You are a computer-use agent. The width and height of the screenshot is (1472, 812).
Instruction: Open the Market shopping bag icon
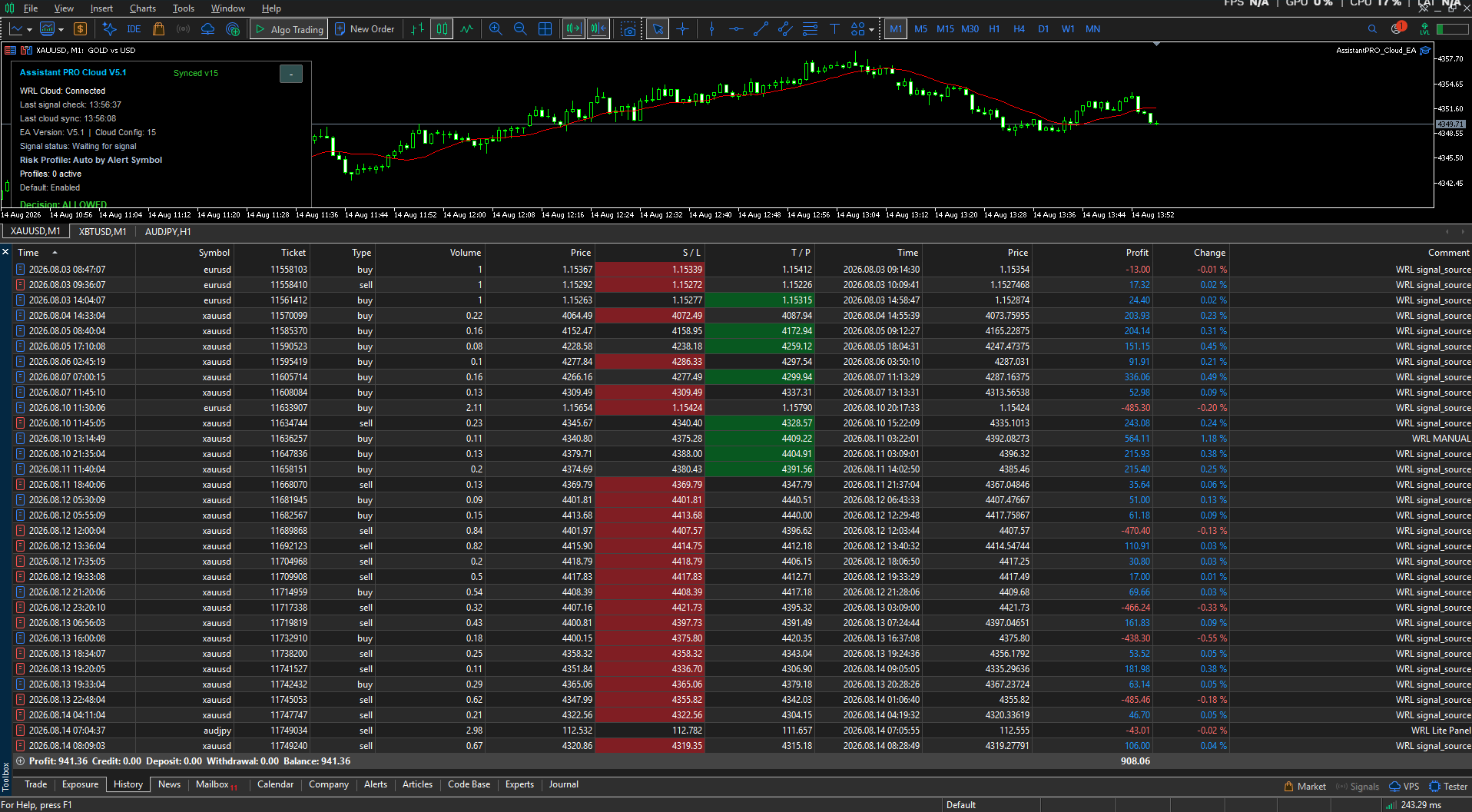coord(158,29)
